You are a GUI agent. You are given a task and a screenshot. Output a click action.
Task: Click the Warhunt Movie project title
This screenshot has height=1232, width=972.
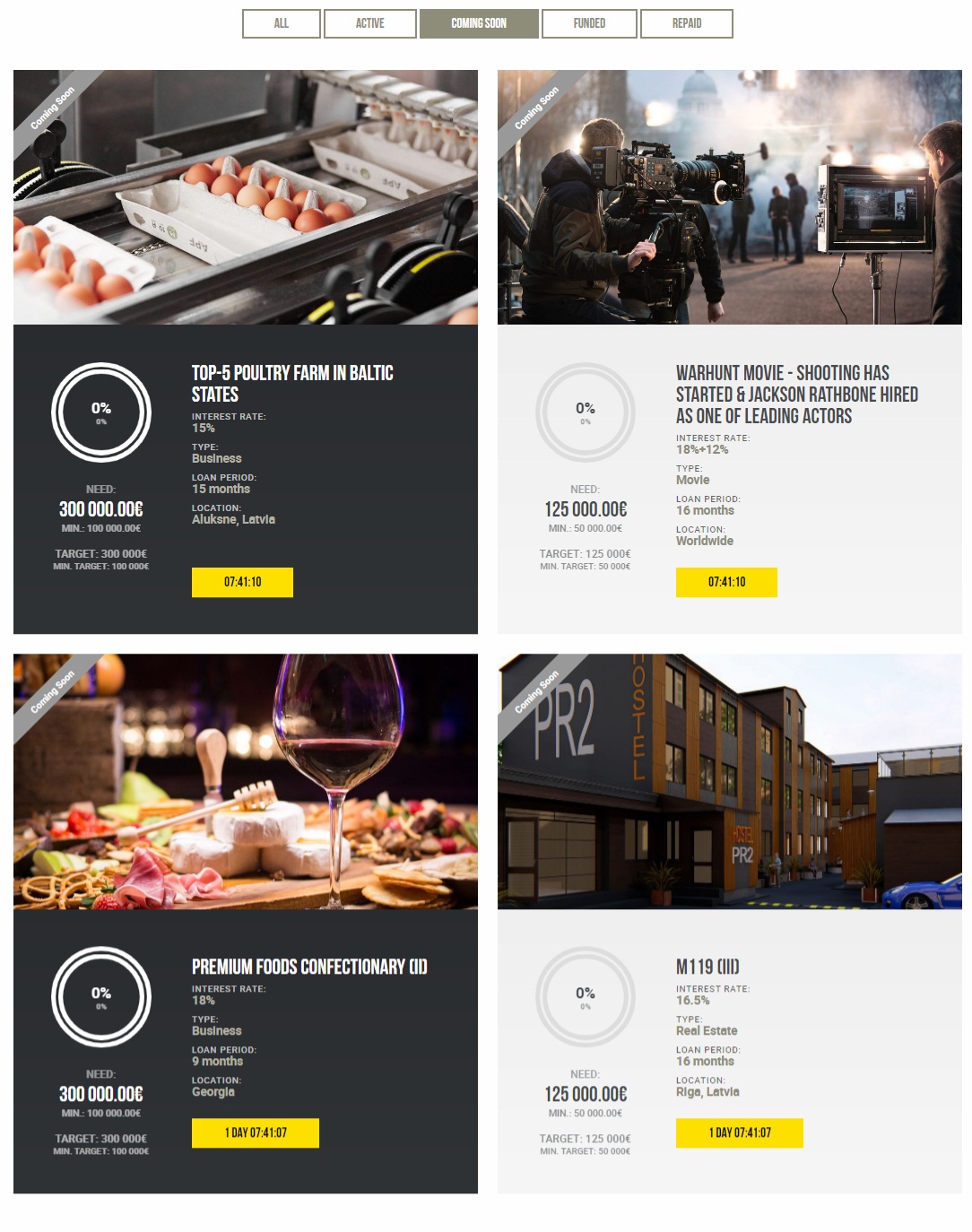797,395
